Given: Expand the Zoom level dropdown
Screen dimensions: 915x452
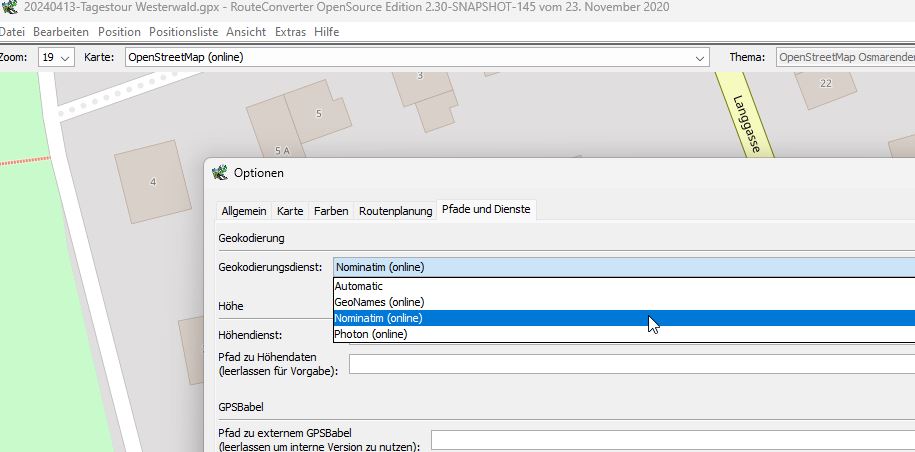Looking at the screenshot, I should 56,57.
